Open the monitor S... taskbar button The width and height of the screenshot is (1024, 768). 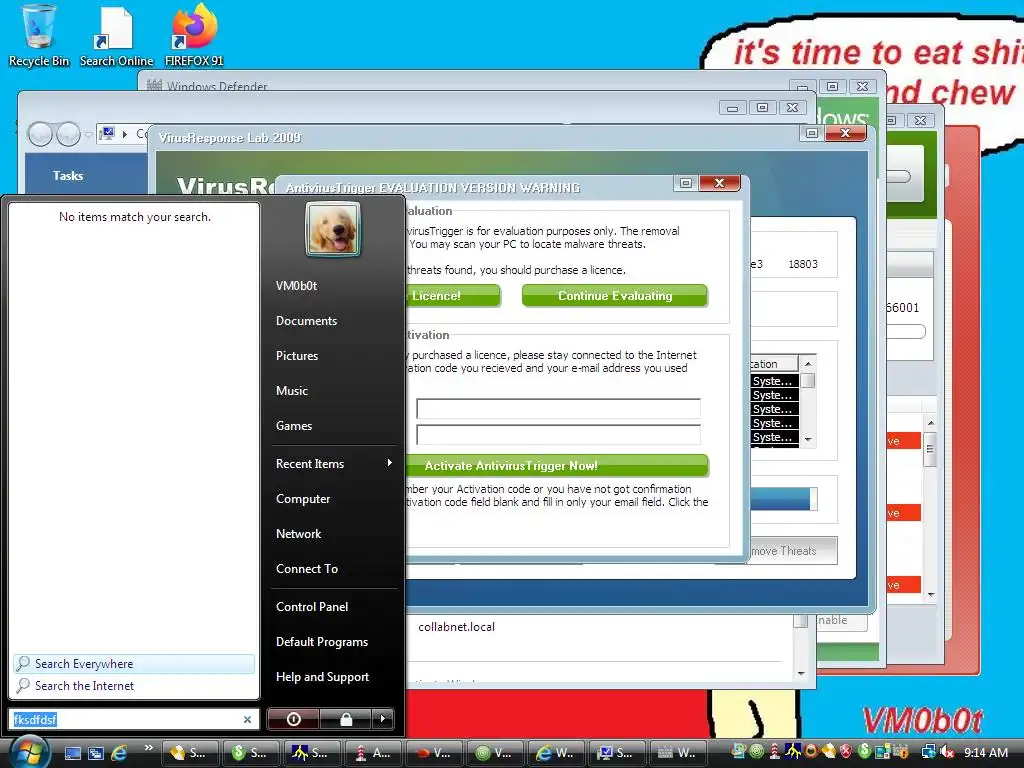tap(617, 753)
